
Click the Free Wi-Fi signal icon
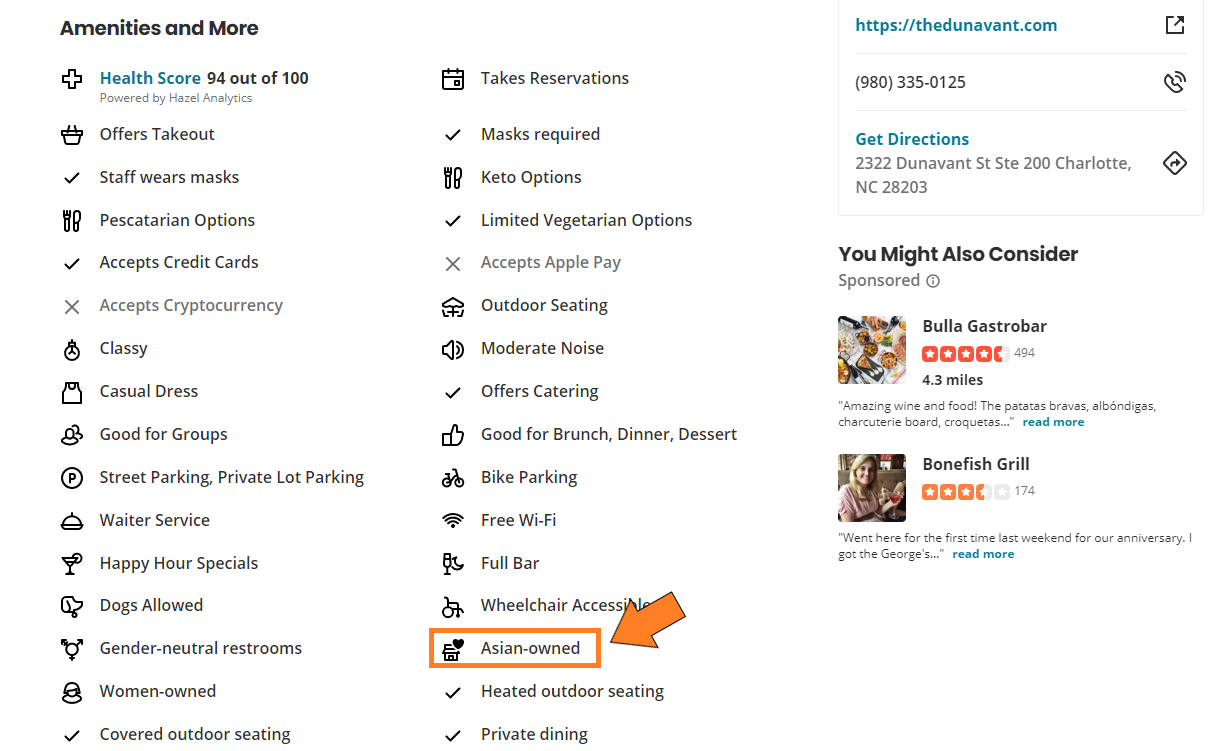click(453, 521)
